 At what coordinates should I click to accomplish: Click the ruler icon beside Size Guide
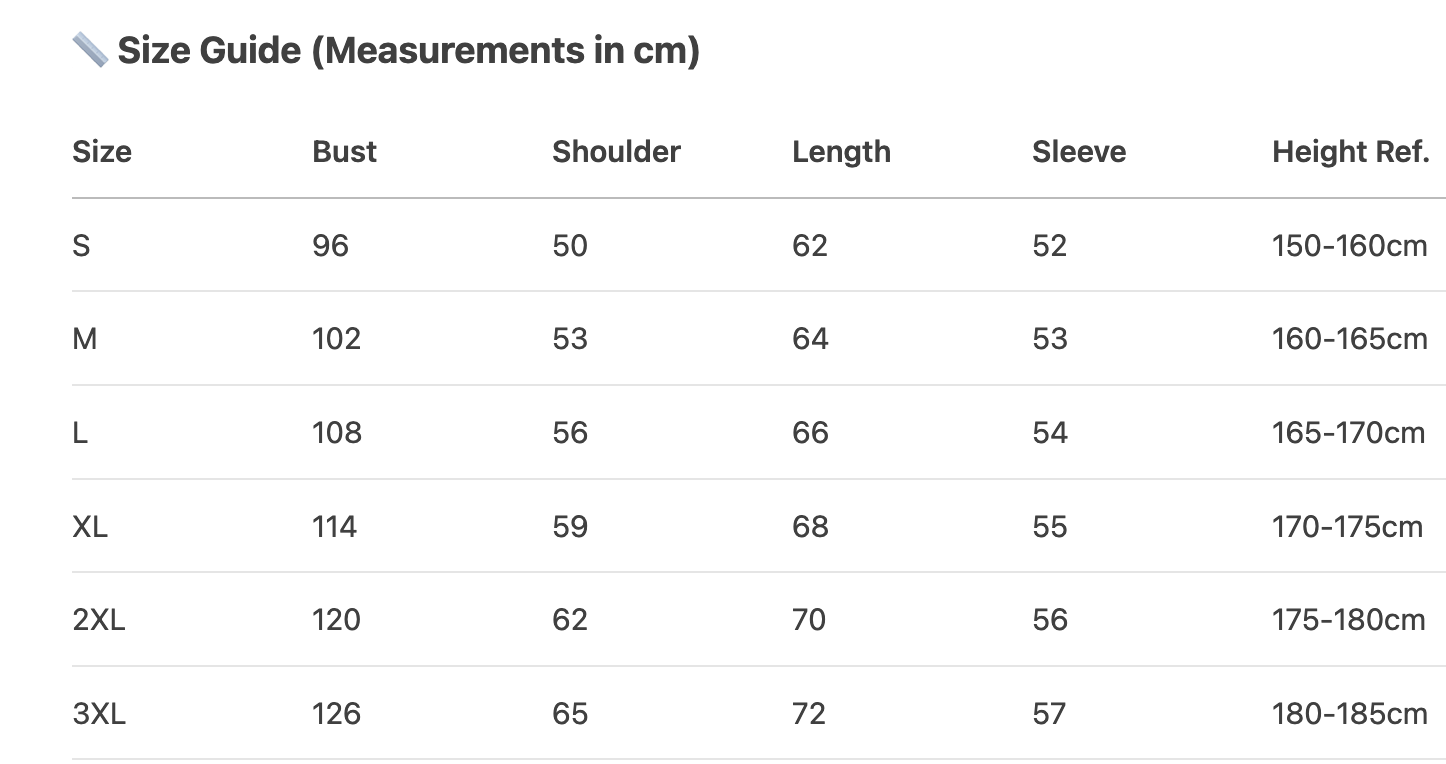[x=90, y=49]
